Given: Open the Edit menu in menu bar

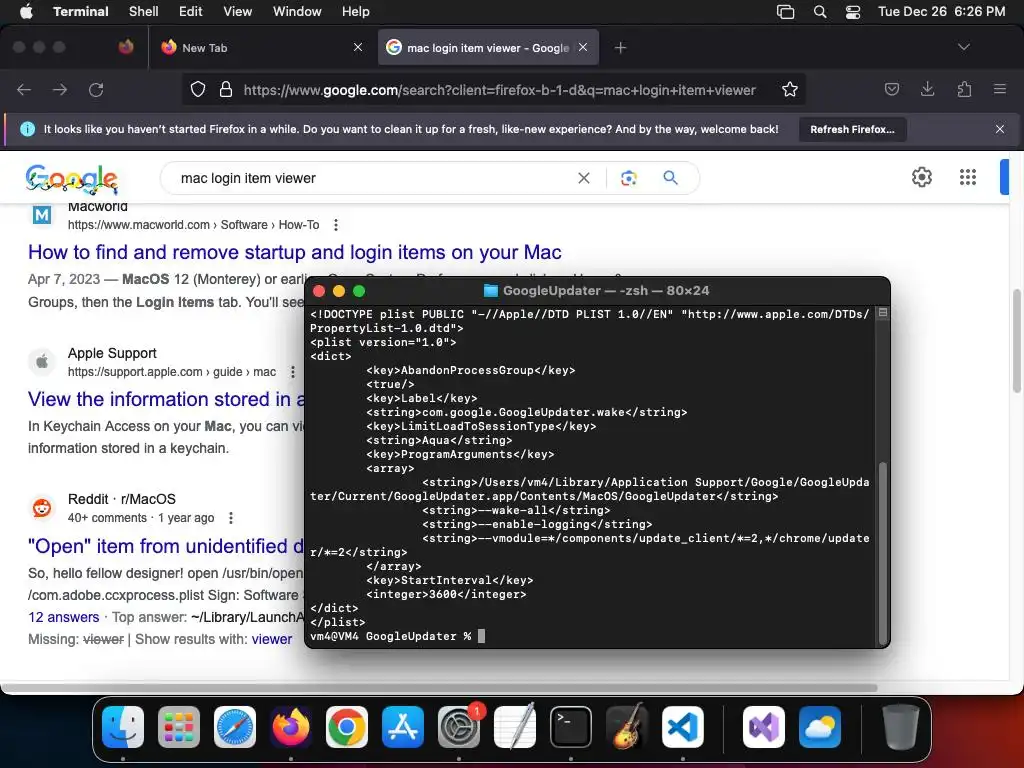Looking at the screenshot, I should point(191,11).
